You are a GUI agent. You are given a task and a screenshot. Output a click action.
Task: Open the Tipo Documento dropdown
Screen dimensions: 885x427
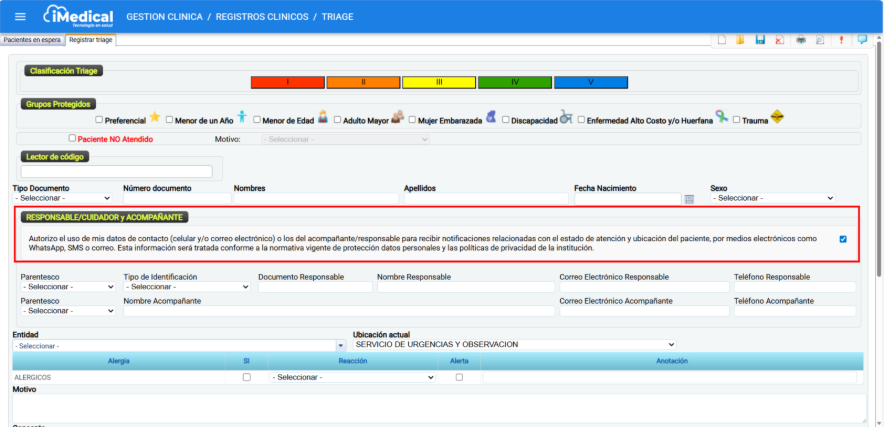[64, 199]
